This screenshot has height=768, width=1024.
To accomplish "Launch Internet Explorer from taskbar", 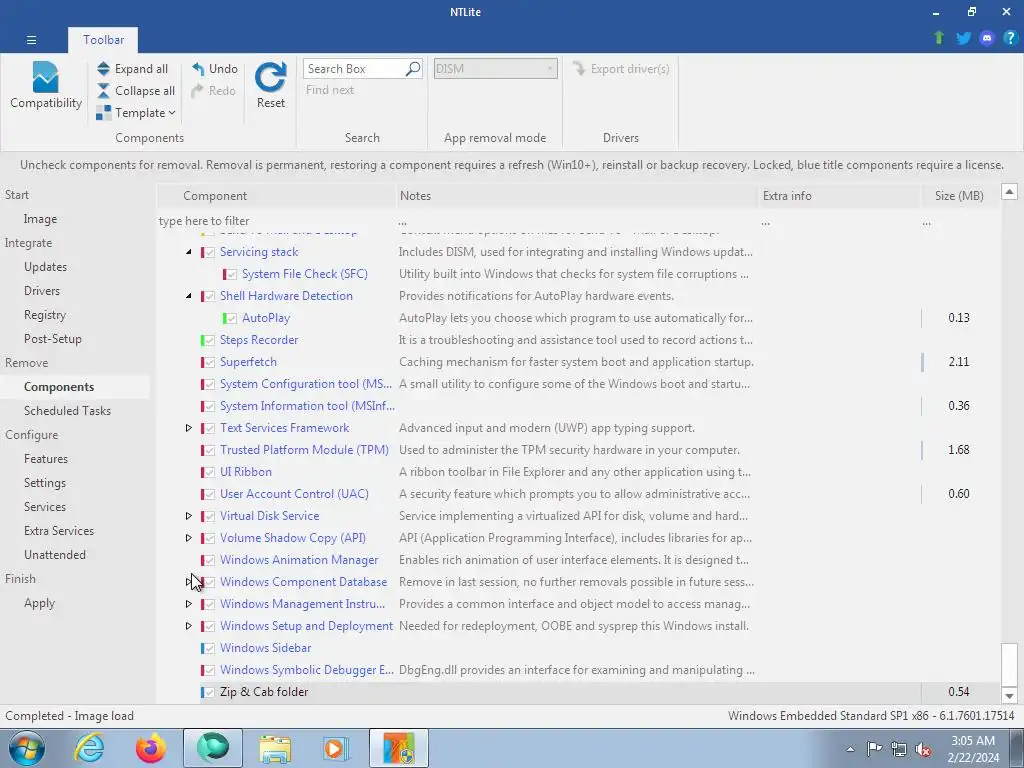I will pyautogui.click(x=89, y=748).
